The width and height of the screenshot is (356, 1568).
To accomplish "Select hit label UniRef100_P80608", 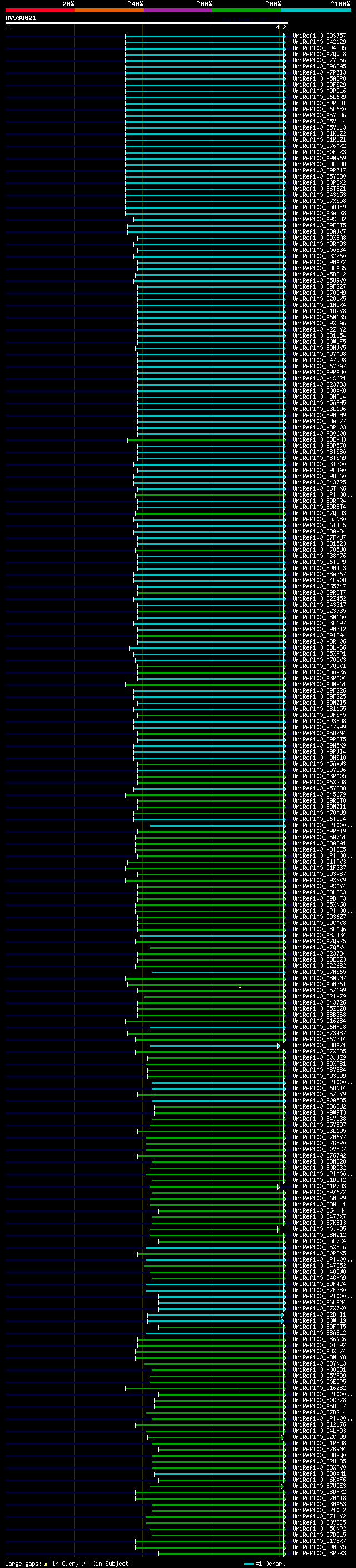I will click(319, 433).
